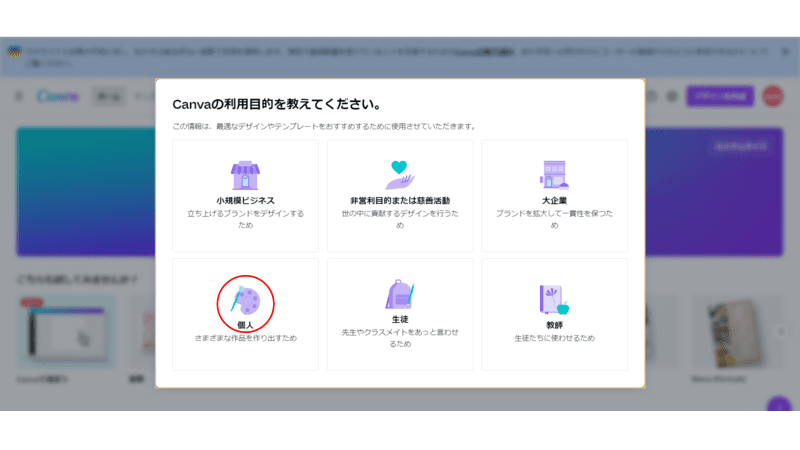800x450 pixels.
Task: Click the description 世の中に貢献するデザインを行うため
Action: tap(400, 219)
